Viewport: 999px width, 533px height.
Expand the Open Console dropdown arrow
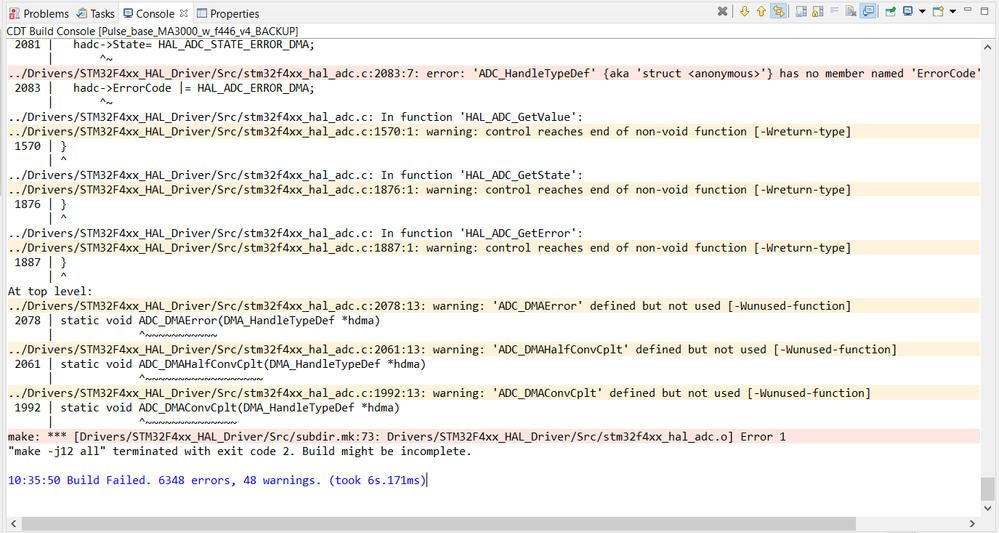pos(952,11)
